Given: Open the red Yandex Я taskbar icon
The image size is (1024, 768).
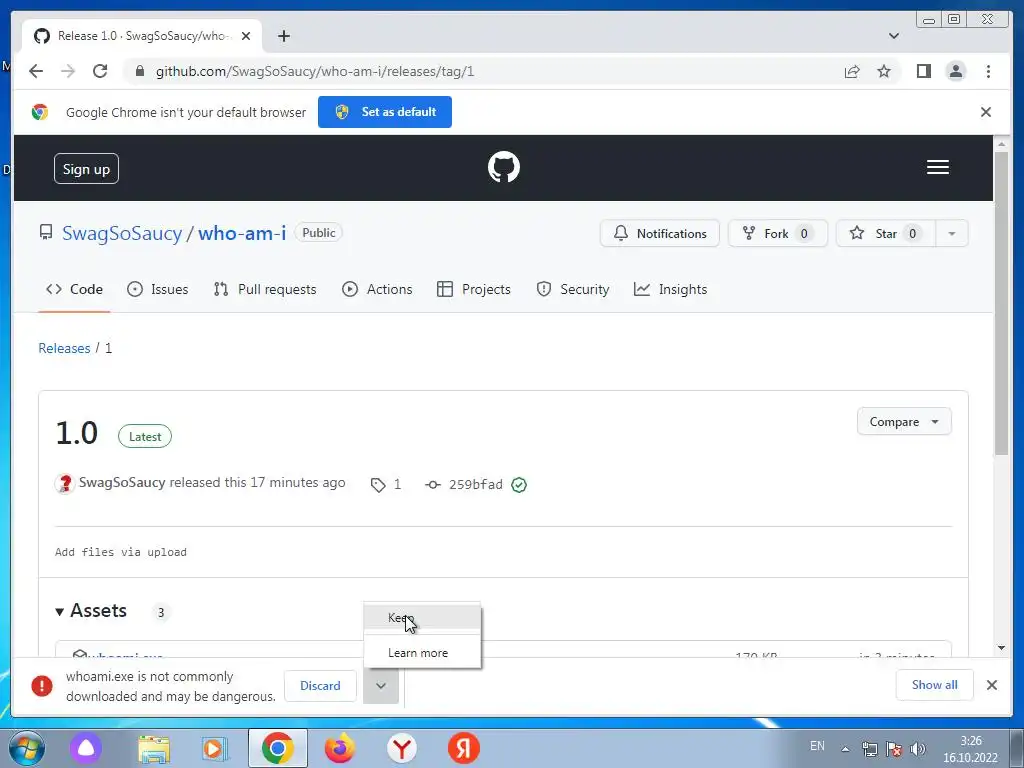Looking at the screenshot, I should [x=464, y=748].
